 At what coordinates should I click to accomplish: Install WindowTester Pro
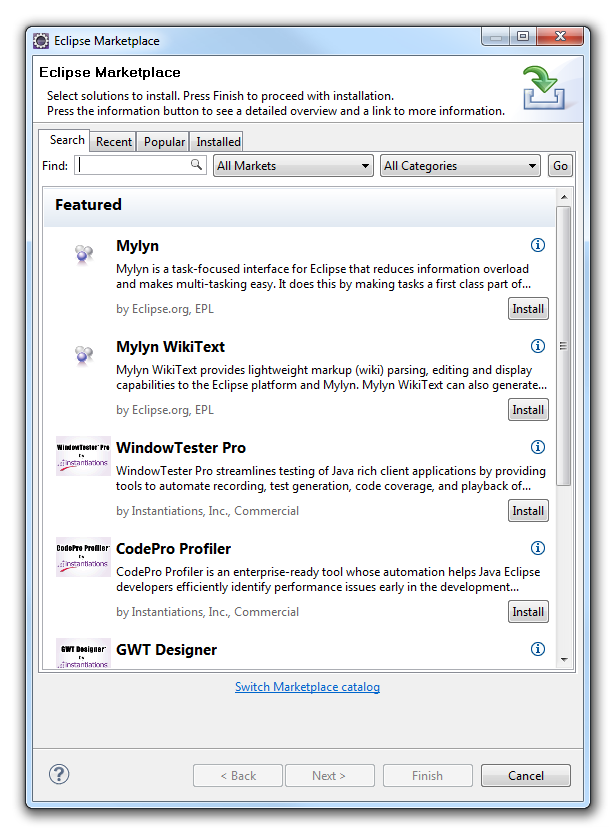[528, 510]
